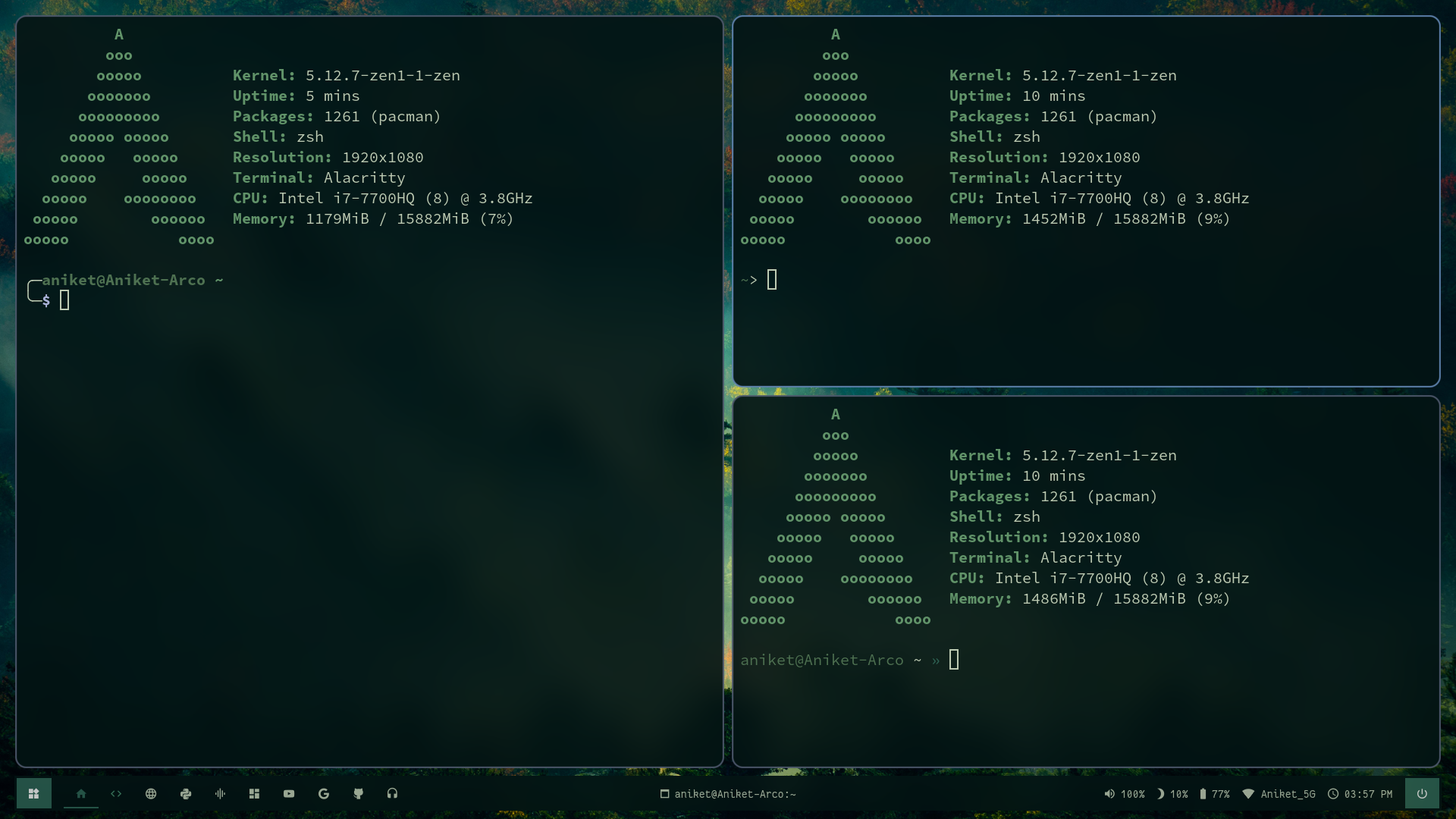Click the Google workspace icon
The width and height of the screenshot is (1456, 819).
click(x=324, y=793)
